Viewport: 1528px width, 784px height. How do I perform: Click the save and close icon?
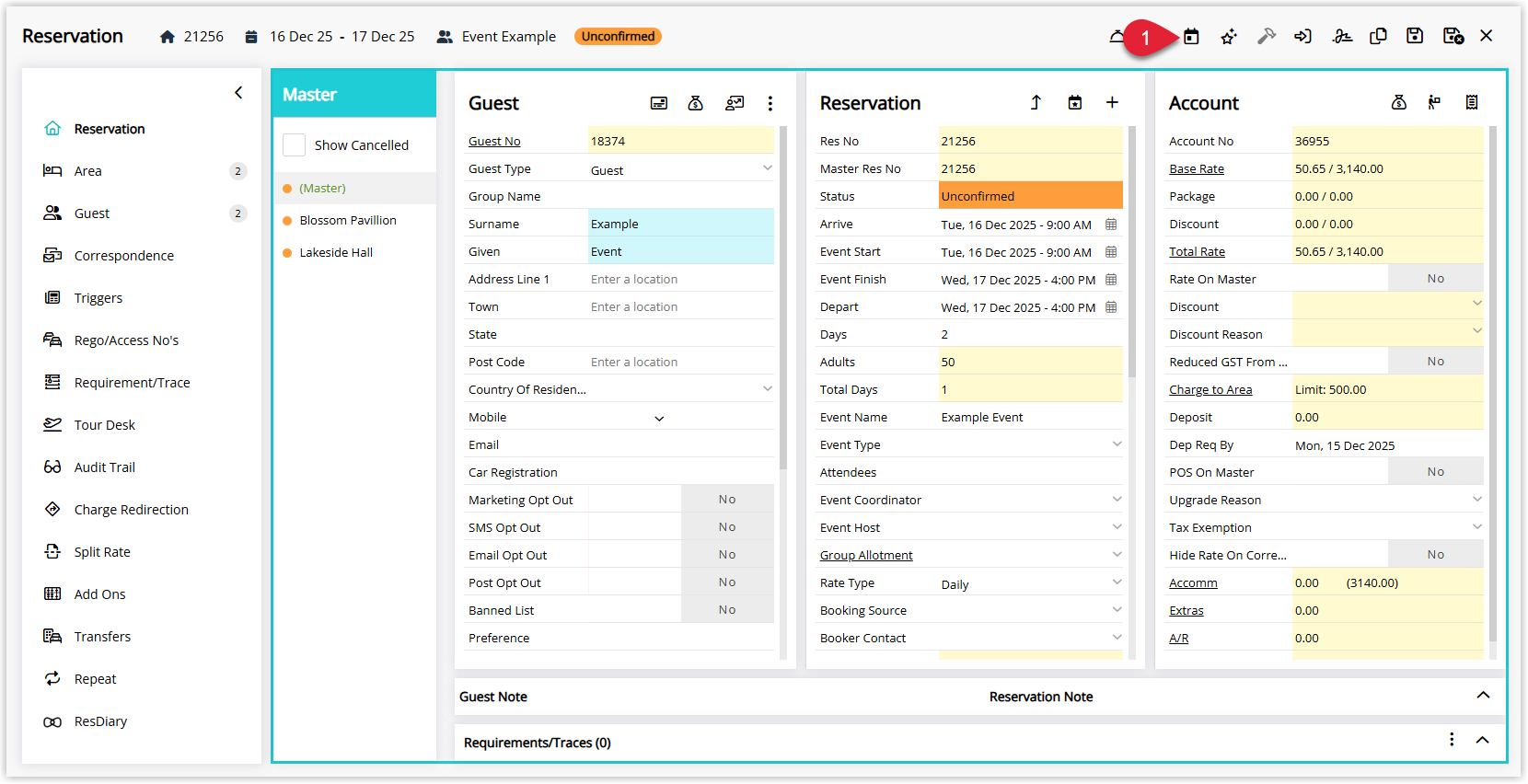[1453, 36]
